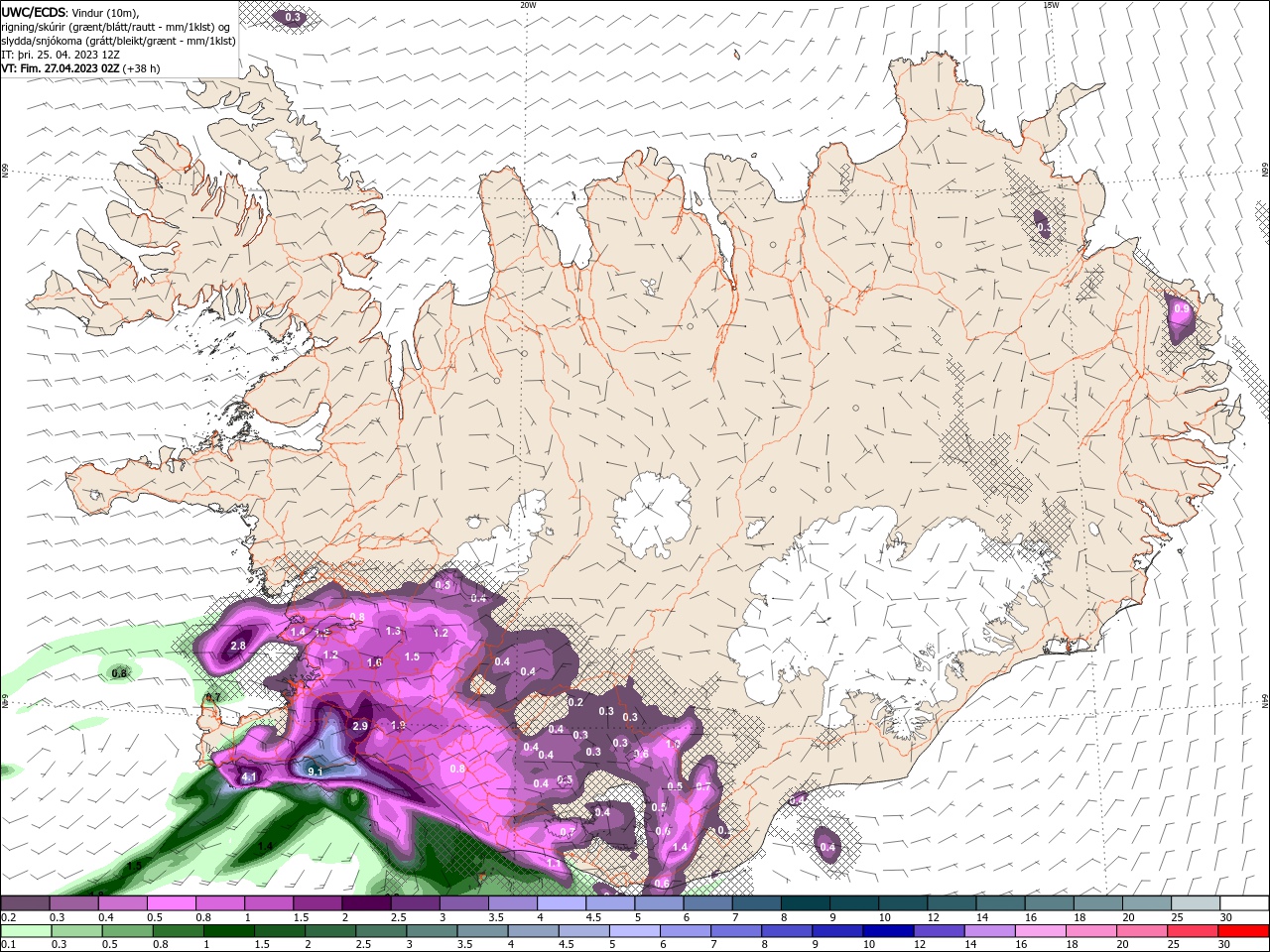Select the light violet 14–16 swatch in the bottom legend row
Image resolution: width=1270 pixels, height=952 pixels.
(x=989, y=931)
